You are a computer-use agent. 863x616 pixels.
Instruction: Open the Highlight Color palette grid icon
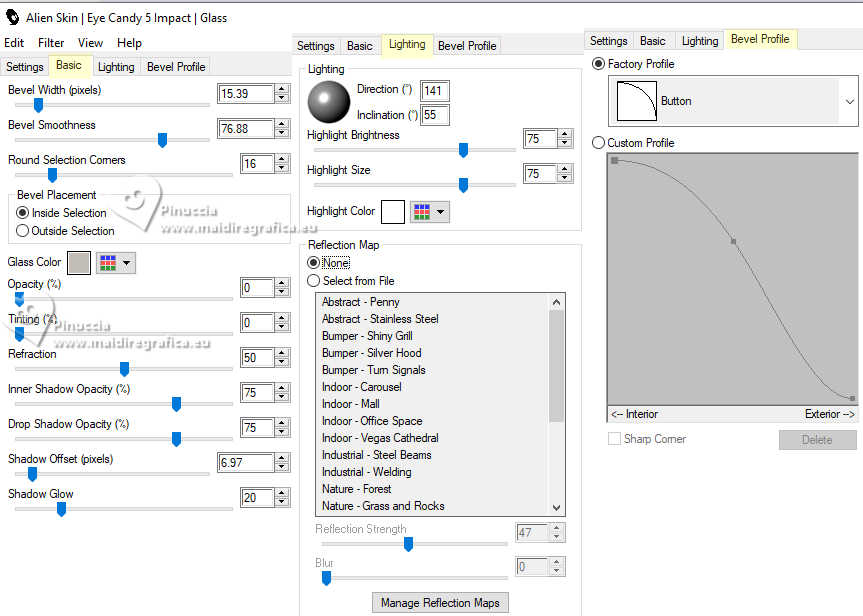click(422, 212)
